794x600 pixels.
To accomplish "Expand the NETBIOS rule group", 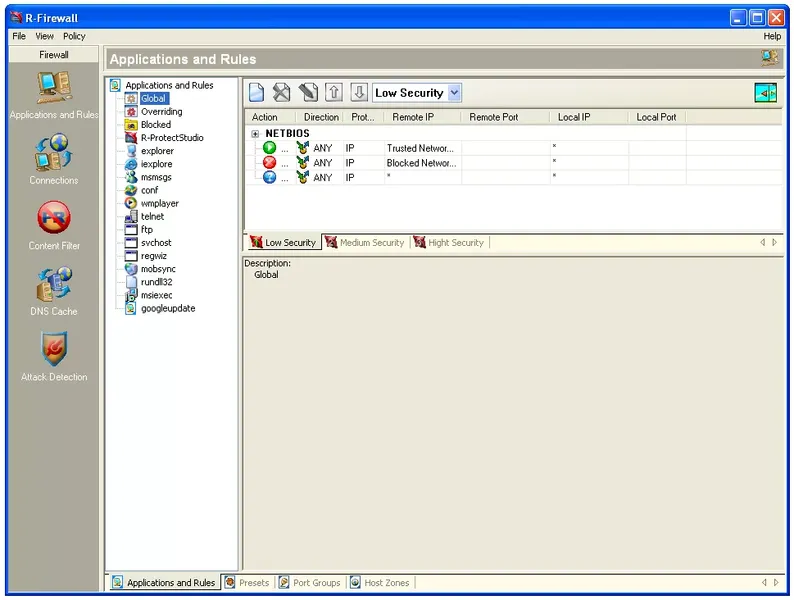I will point(256,133).
